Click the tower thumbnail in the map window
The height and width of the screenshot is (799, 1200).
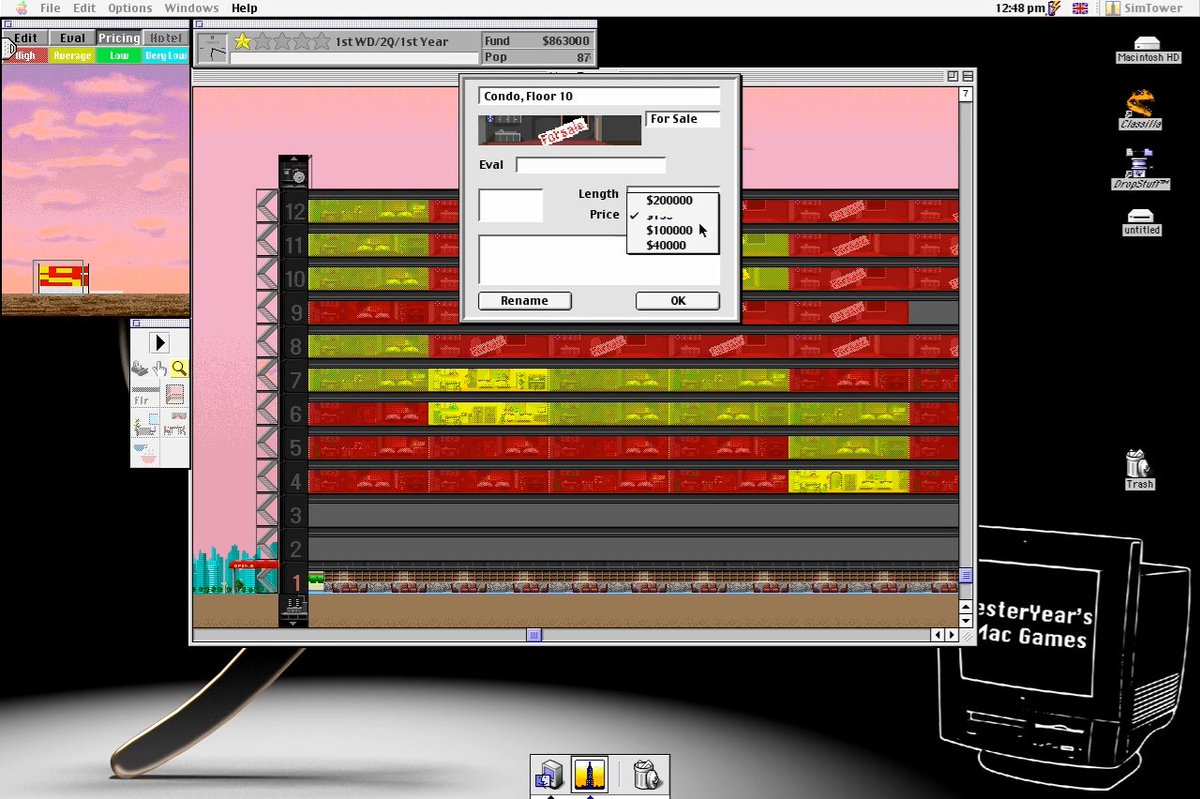tap(61, 277)
